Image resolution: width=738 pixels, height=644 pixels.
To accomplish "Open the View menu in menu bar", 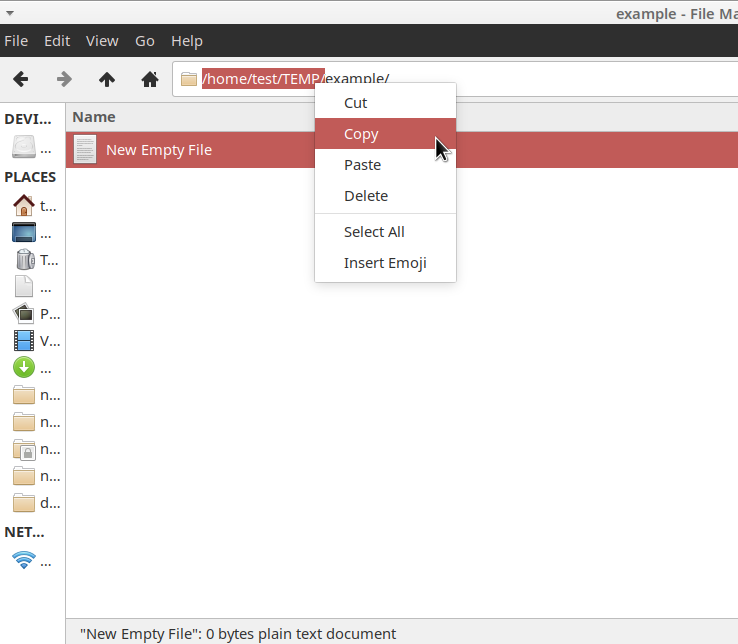I will pyautogui.click(x=102, y=41).
